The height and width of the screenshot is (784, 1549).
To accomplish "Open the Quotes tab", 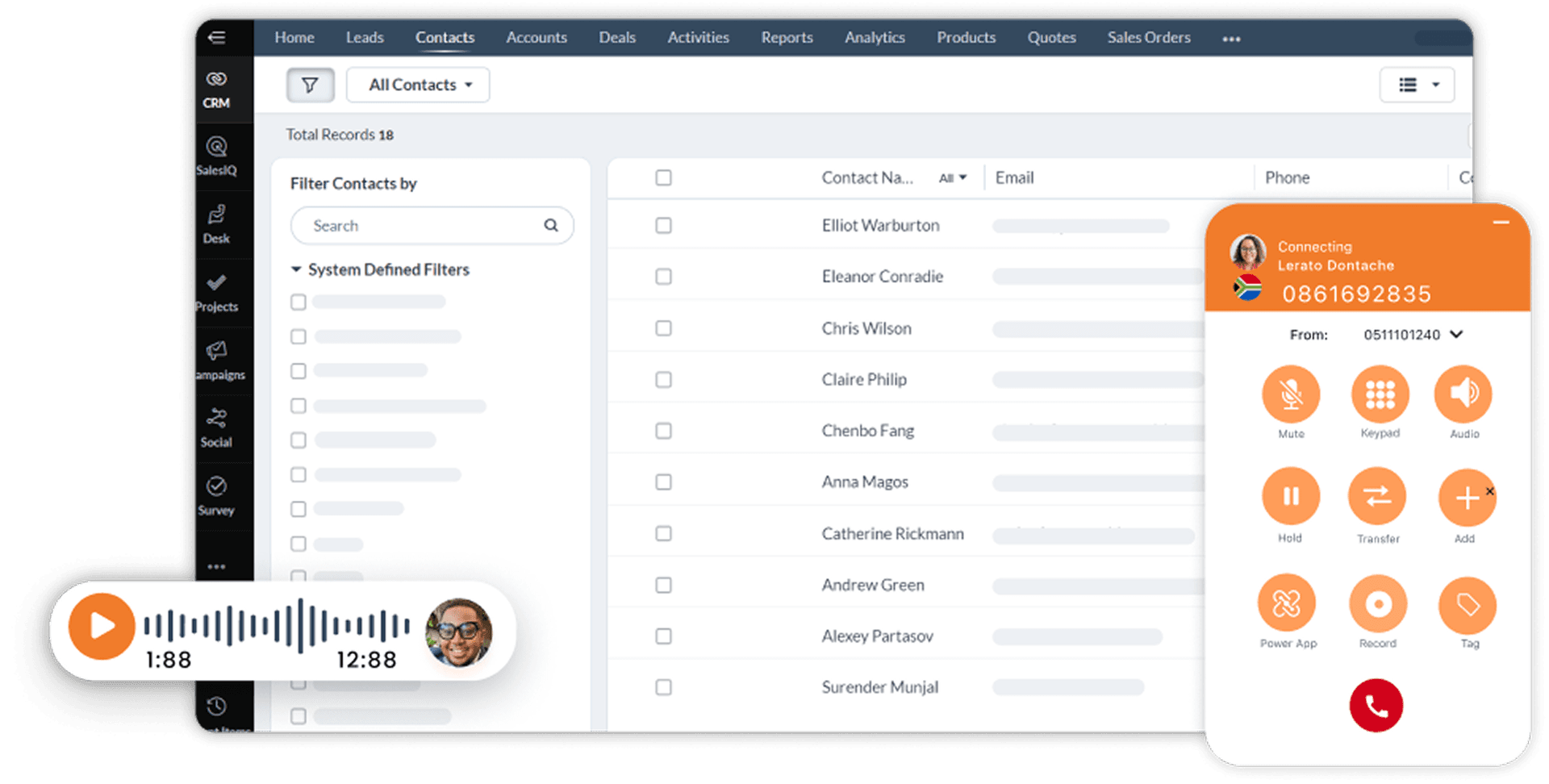I will [x=1052, y=37].
